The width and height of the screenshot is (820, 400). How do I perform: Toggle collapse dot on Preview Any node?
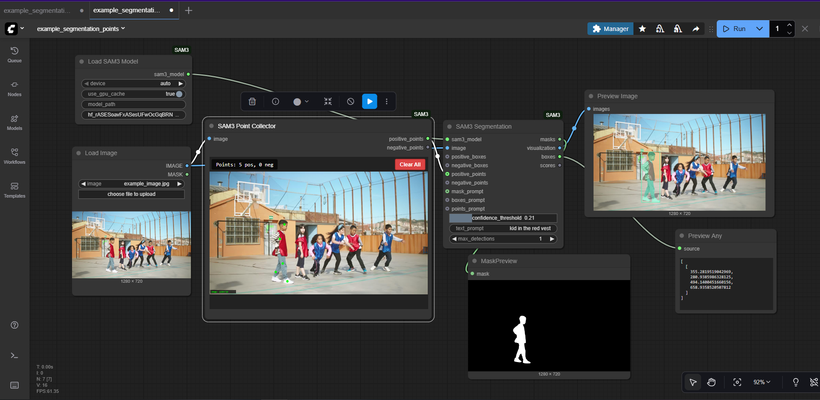[x=681, y=236]
